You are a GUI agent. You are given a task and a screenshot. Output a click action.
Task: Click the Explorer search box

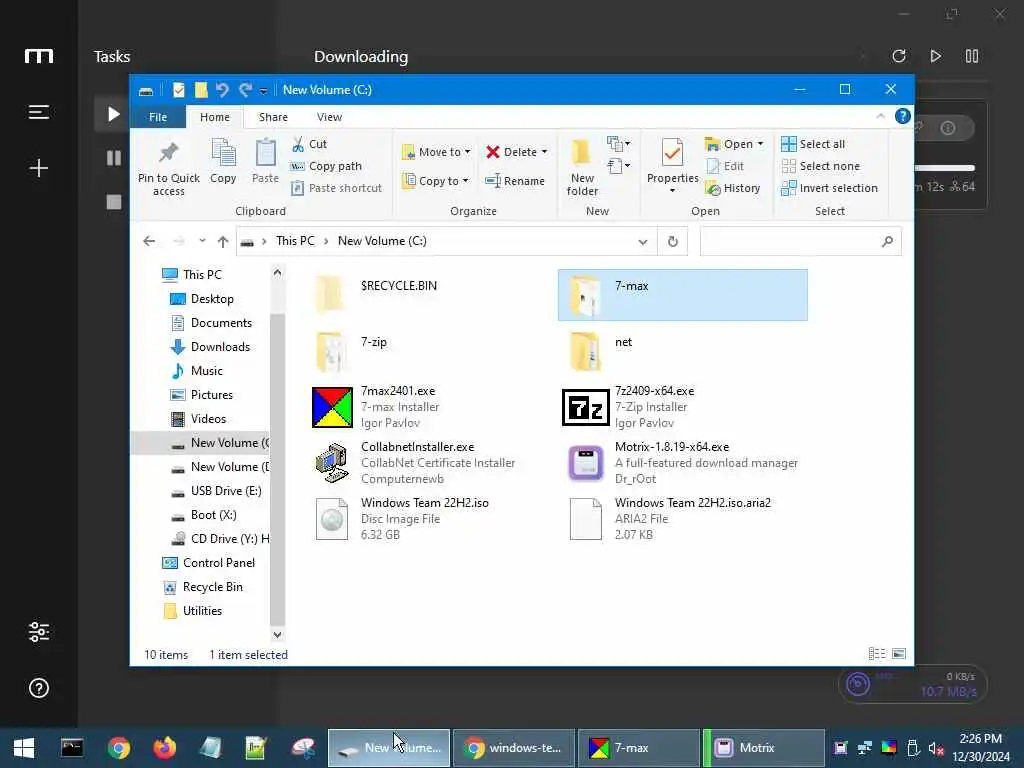tap(801, 241)
